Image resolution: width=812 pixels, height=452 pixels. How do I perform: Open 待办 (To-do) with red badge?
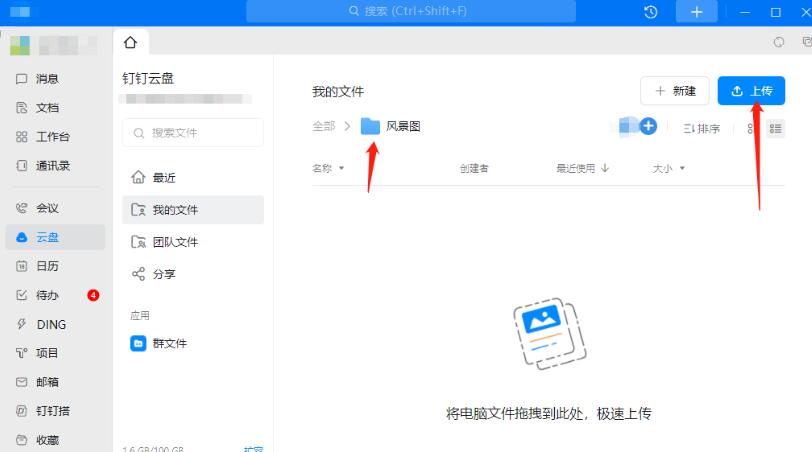pyautogui.click(x=46, y=295)
